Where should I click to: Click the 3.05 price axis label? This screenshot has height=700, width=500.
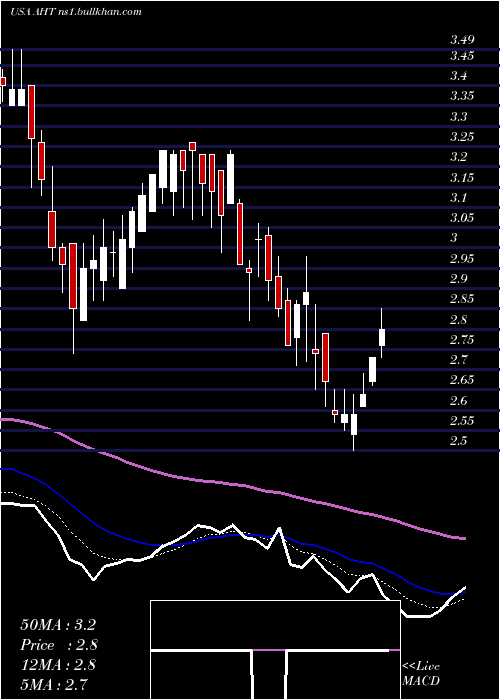pyautogui.click(x=462, y=218)
